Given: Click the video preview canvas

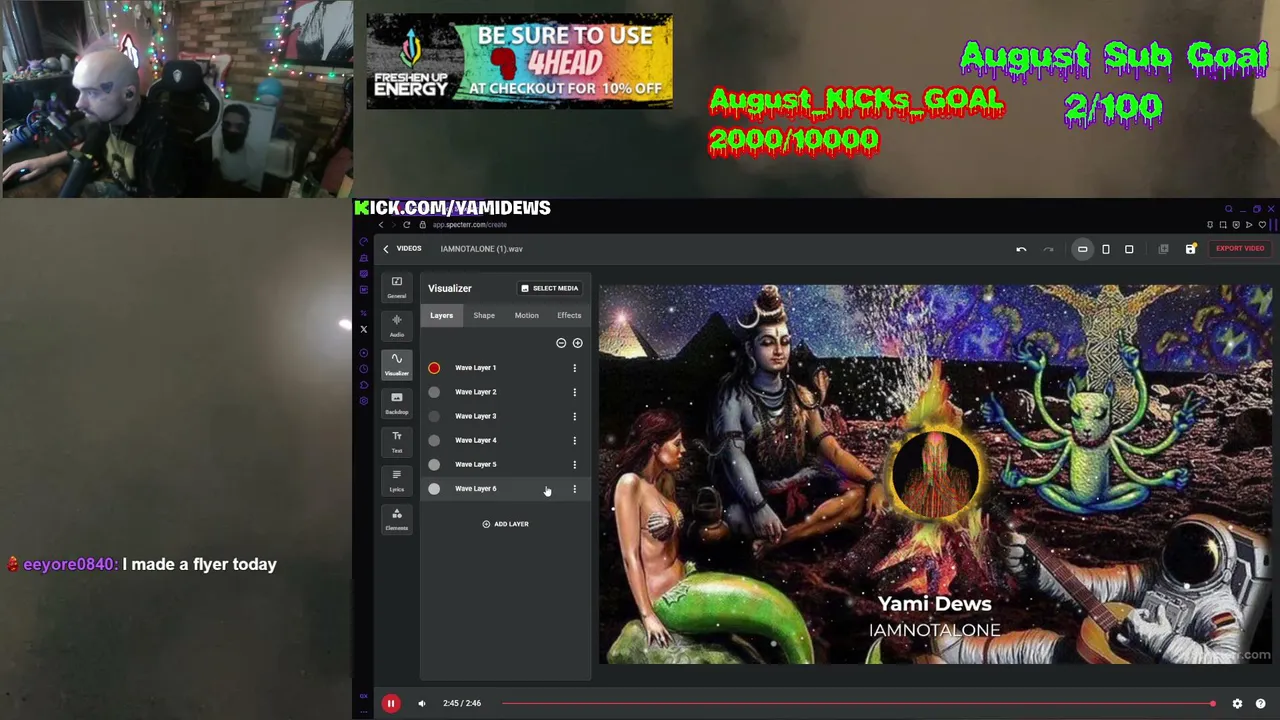Looking at the screenshot, I should pyautogui.click(x=935, y=474).
